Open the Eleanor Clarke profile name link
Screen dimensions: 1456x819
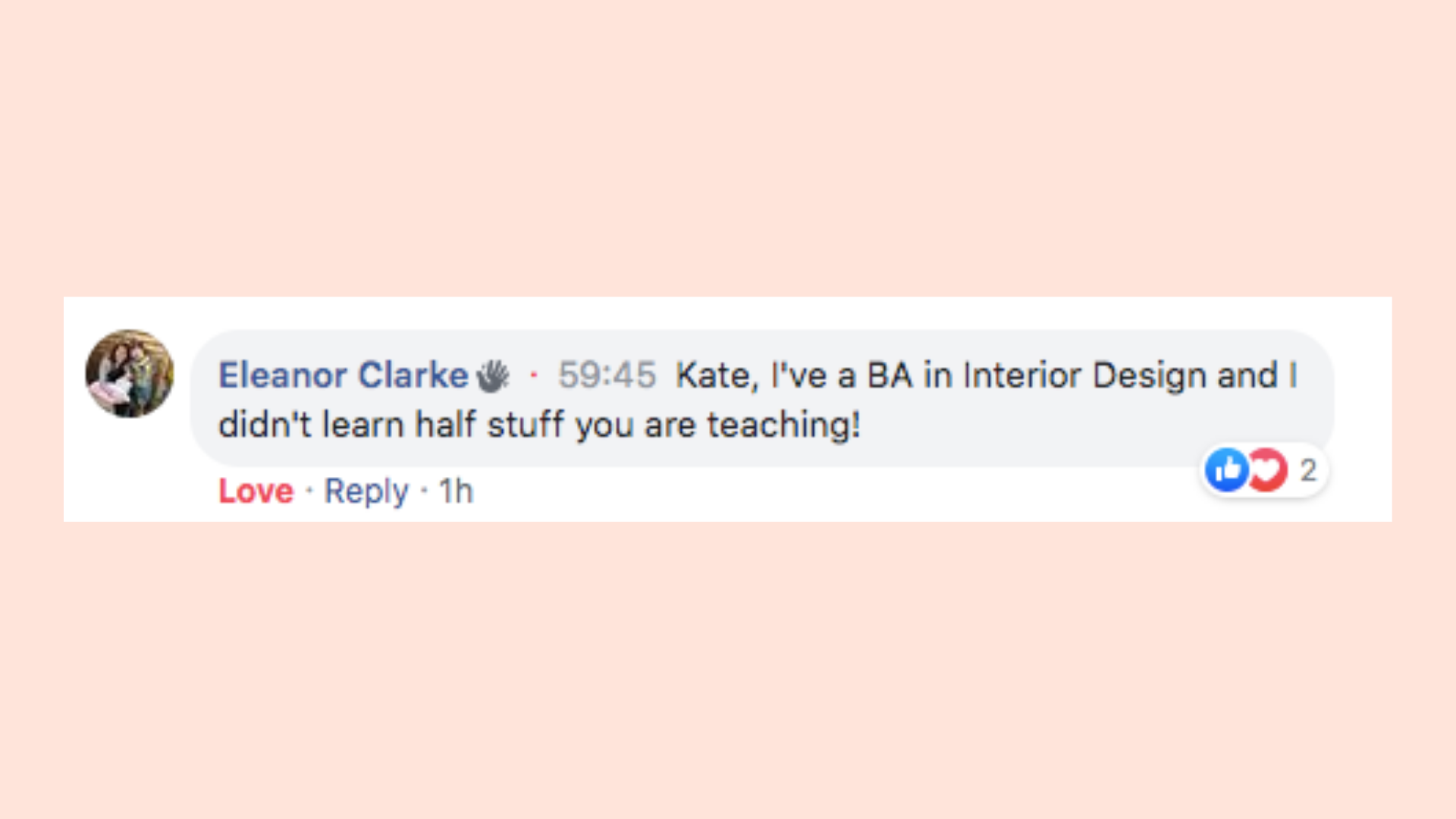(x=344, y=375)
